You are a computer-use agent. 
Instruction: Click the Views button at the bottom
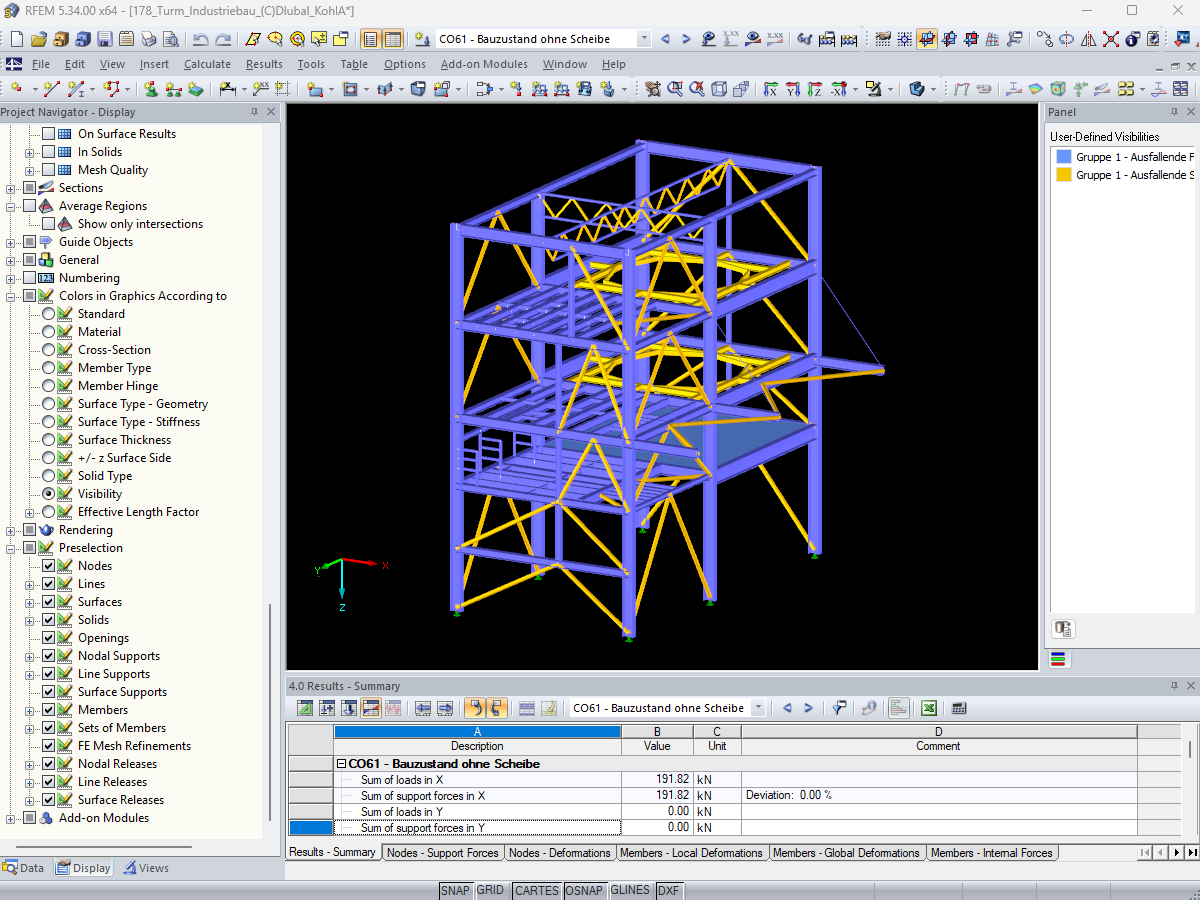146,867
